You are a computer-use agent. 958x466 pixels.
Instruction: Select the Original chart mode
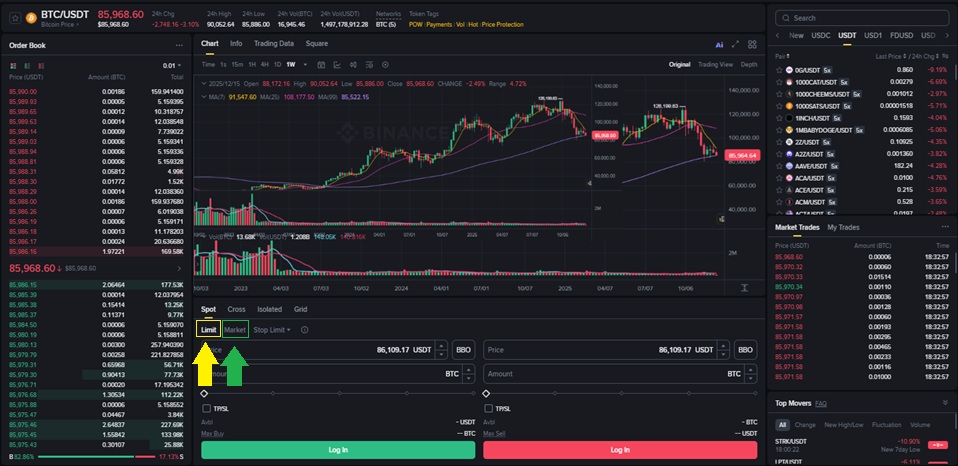click(679, 65)
